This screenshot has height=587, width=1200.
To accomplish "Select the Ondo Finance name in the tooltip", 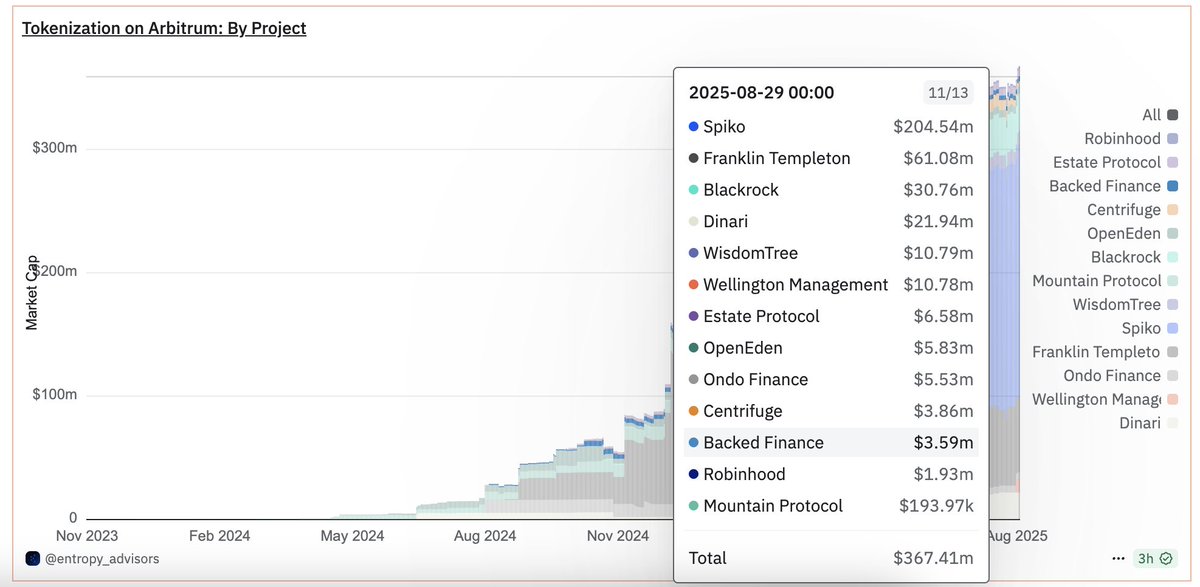I will [755, 380].
